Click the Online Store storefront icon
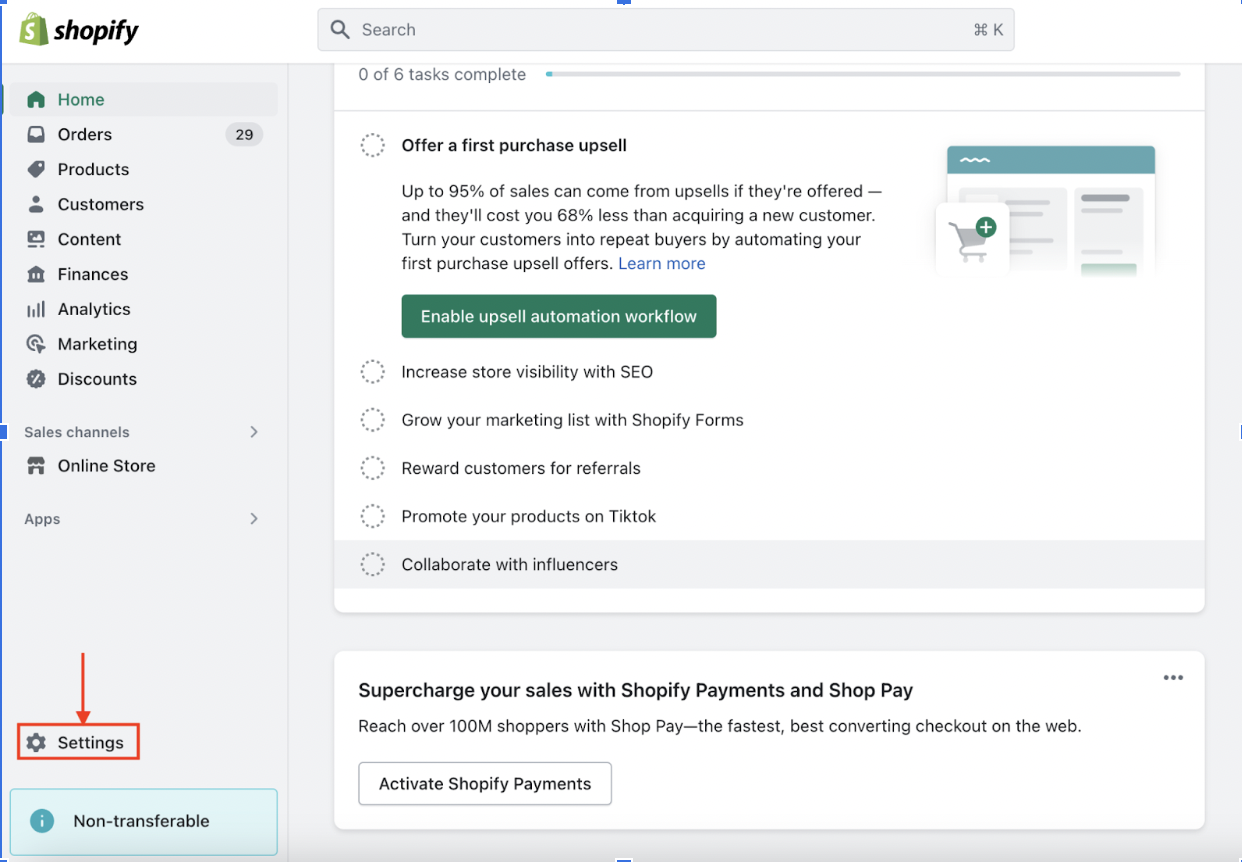1242x862 pixels. pyautogui.click(x=36, y=466)
